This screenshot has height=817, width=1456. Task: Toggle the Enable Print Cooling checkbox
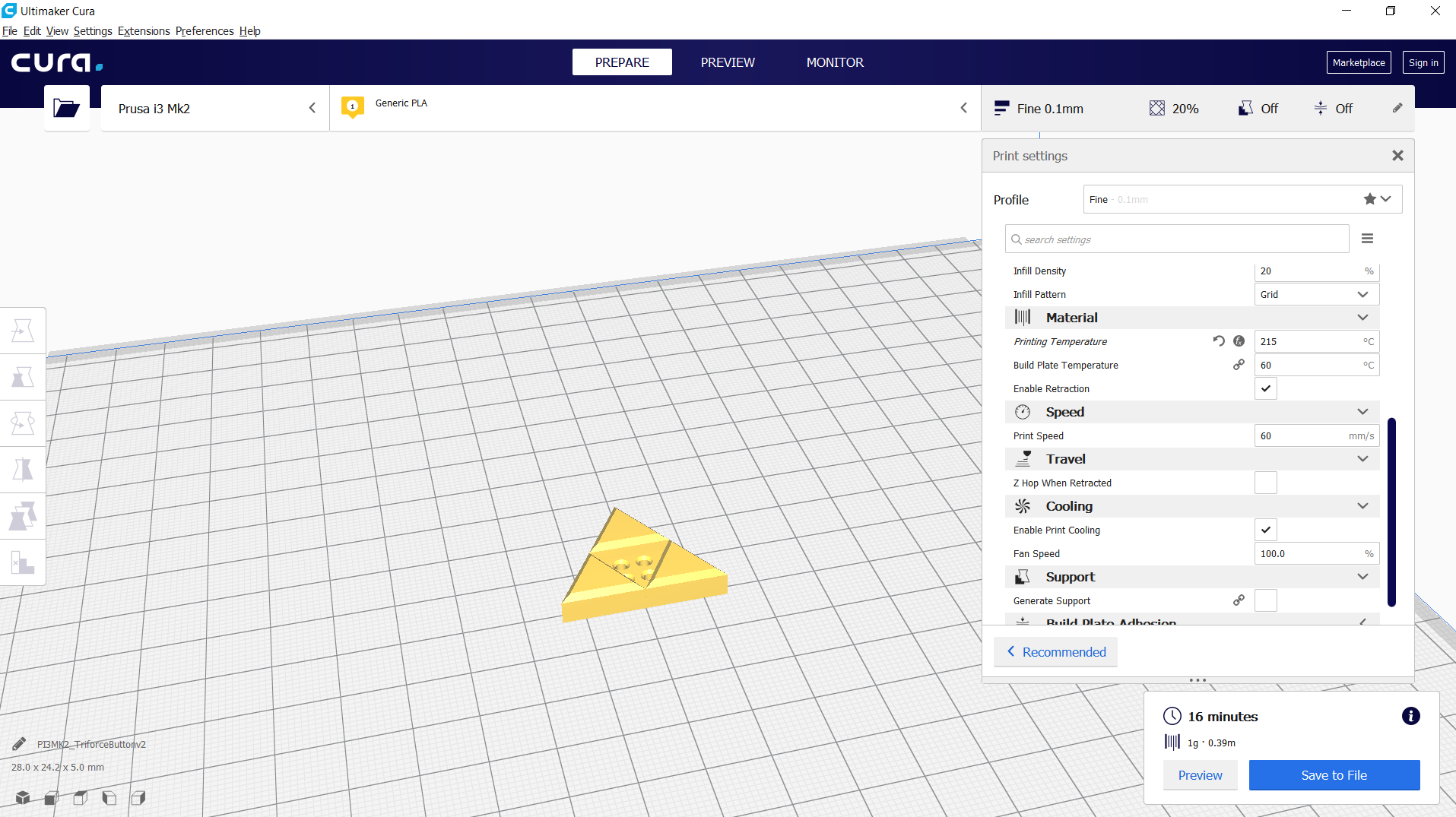(x=1266, y=530)
